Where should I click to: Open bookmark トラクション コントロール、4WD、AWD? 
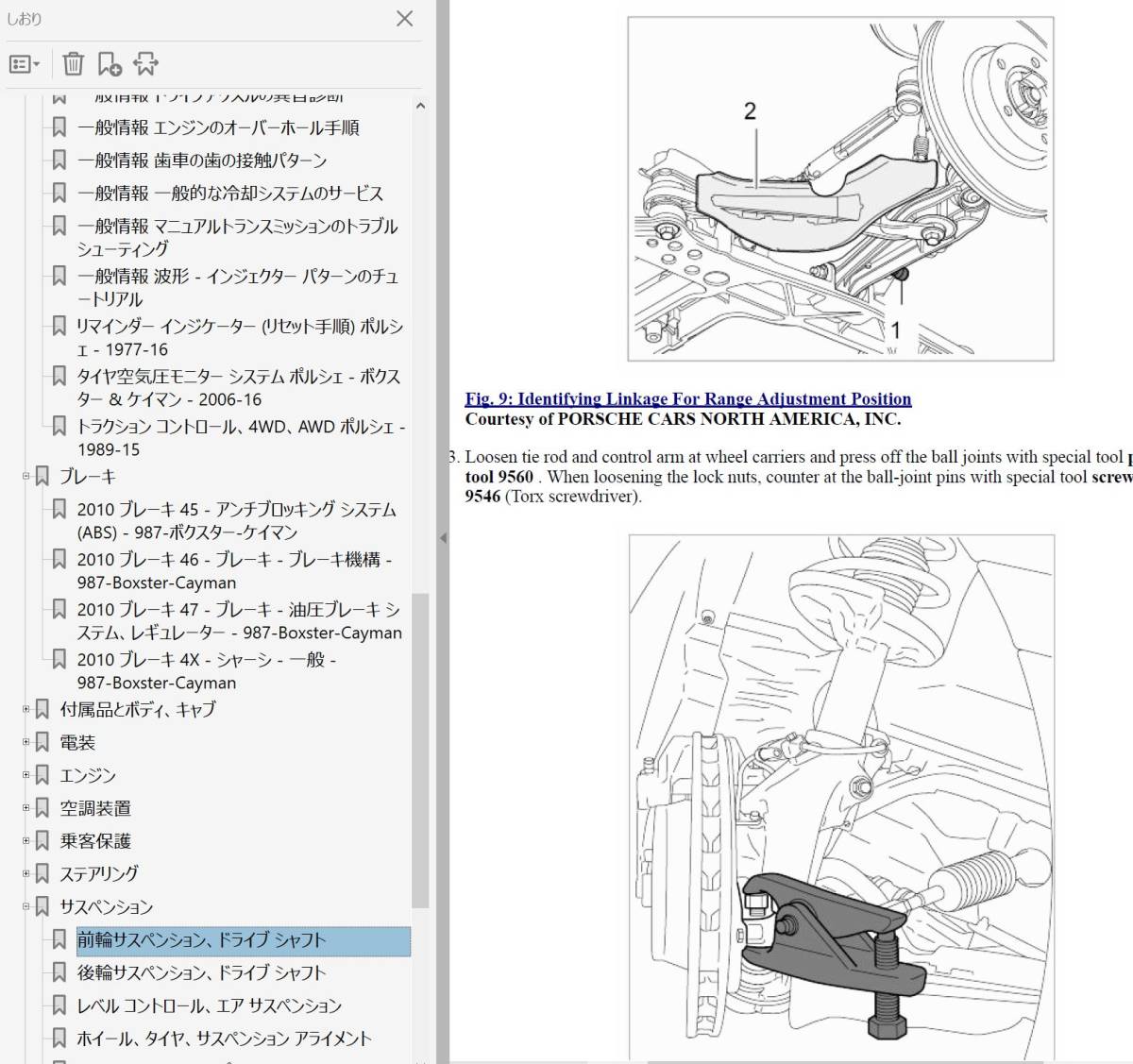pyautogui.click(x=241, y=437)
